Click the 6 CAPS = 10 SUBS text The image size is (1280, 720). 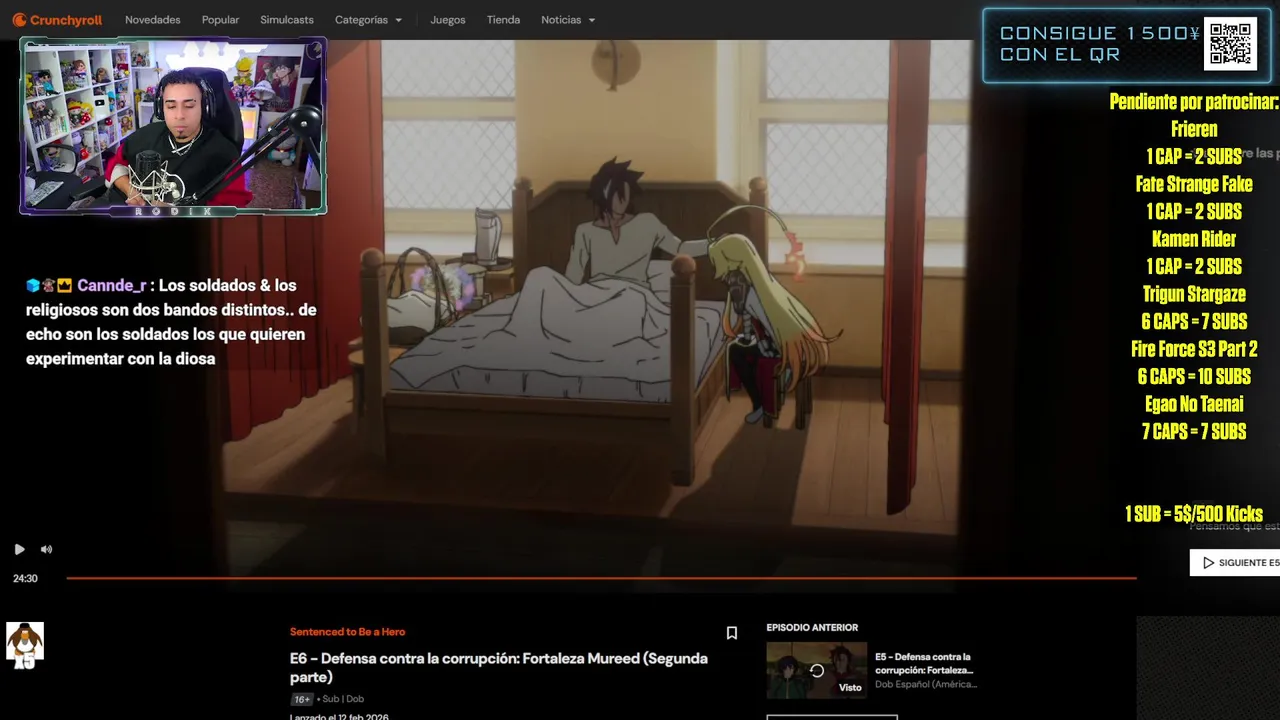pos(1194,377)
